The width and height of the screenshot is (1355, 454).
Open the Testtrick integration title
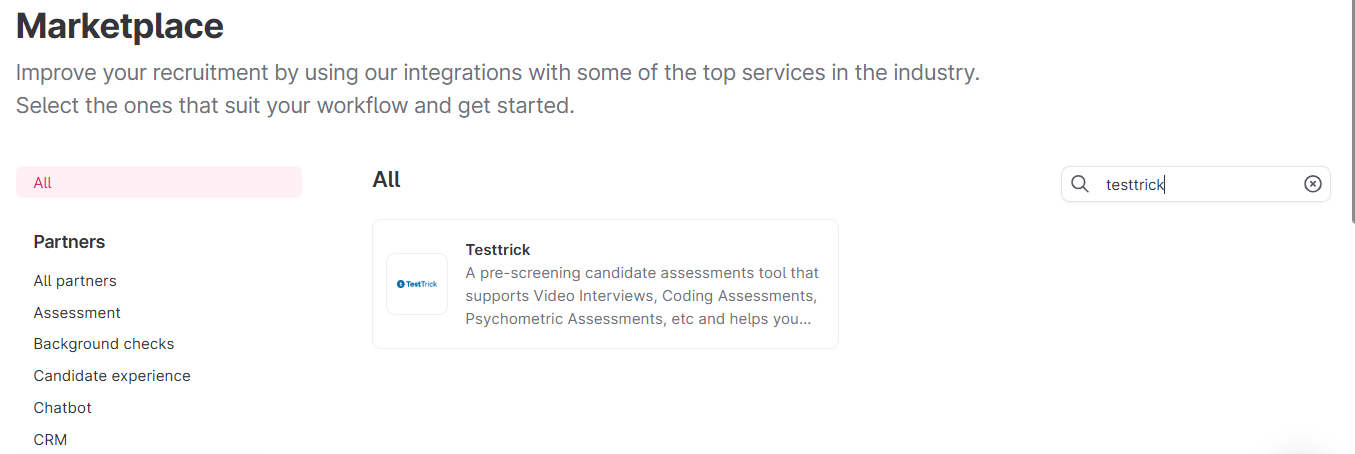(x=498, y=250)
